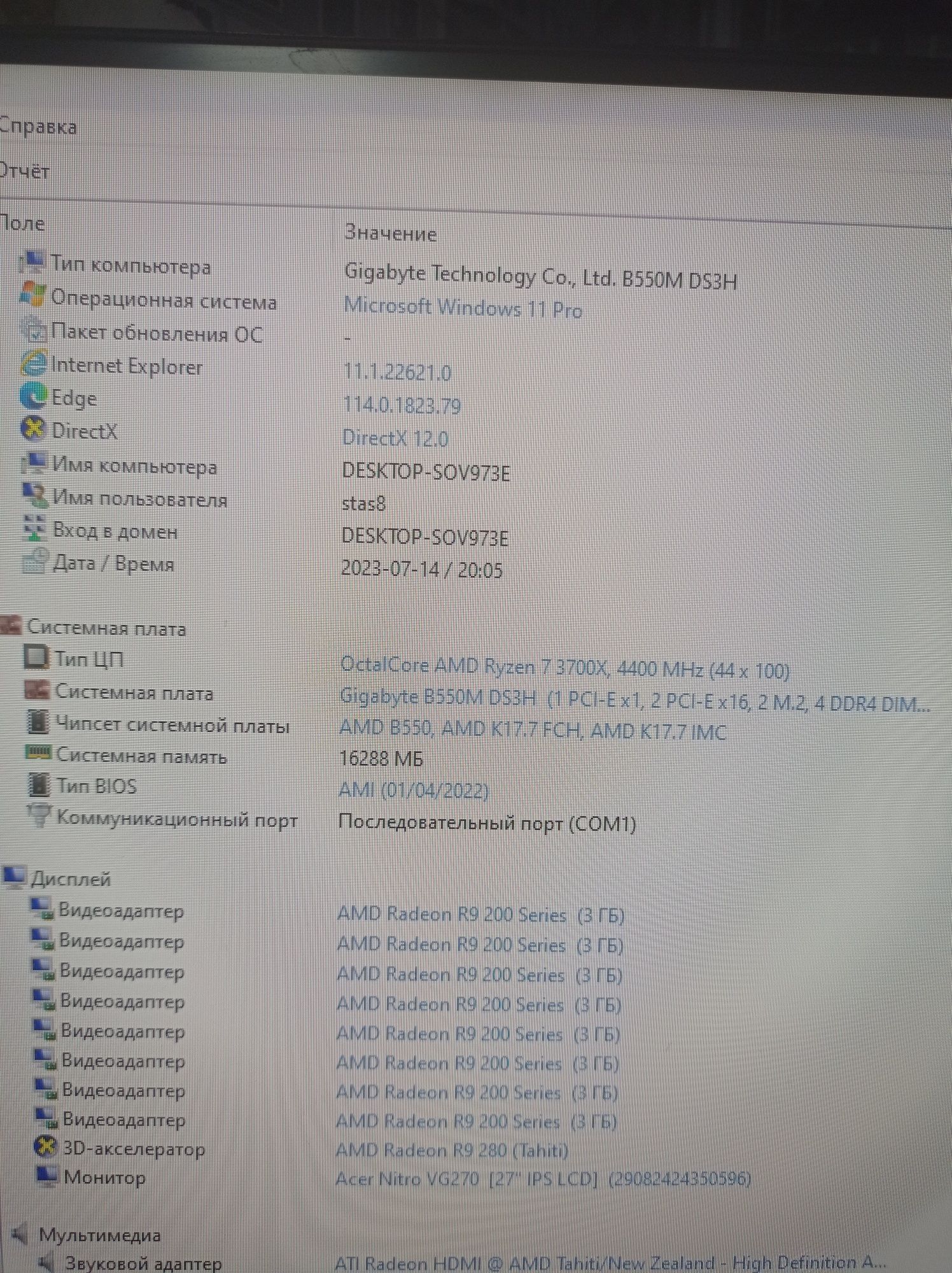The image size is (952, 1273).
Task: Open the AMI (01/04/2022) BIOS link
Action: pos(414,791)
